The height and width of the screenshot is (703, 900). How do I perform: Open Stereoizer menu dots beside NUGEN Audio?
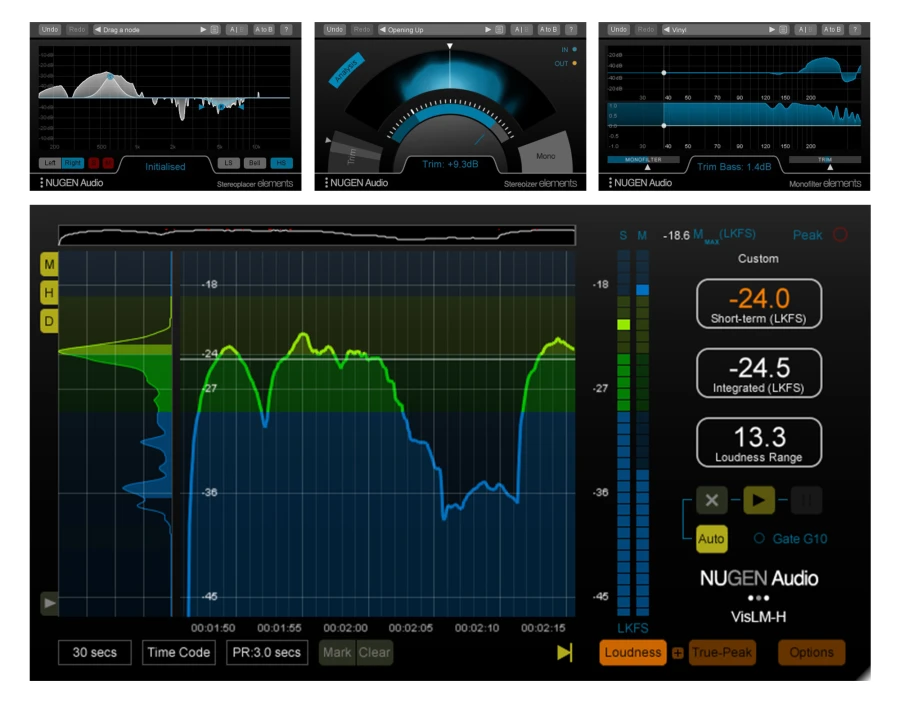tap(326, 182)
